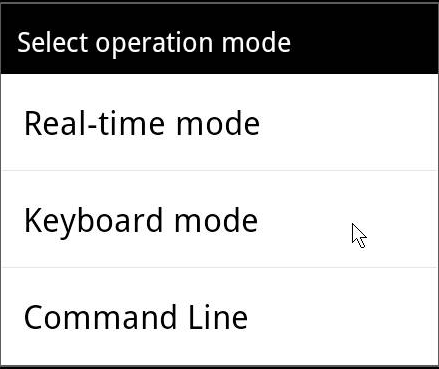Click the black dialog title bar
This screenshot has width=439, height=369.
click(219, 39)
